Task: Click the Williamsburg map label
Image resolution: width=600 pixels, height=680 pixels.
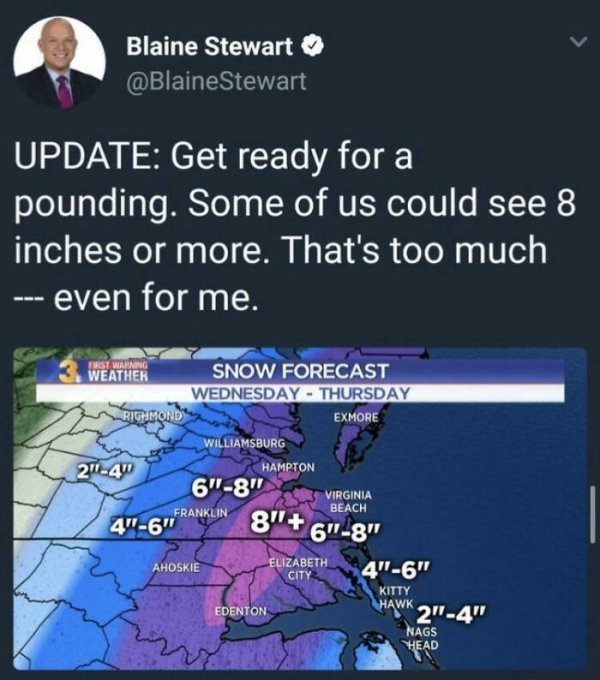Action: click(x=245, y=444)
